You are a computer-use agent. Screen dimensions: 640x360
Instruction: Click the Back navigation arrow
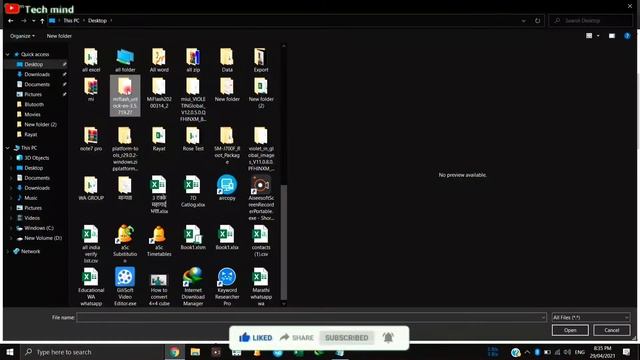coord(11,21)
